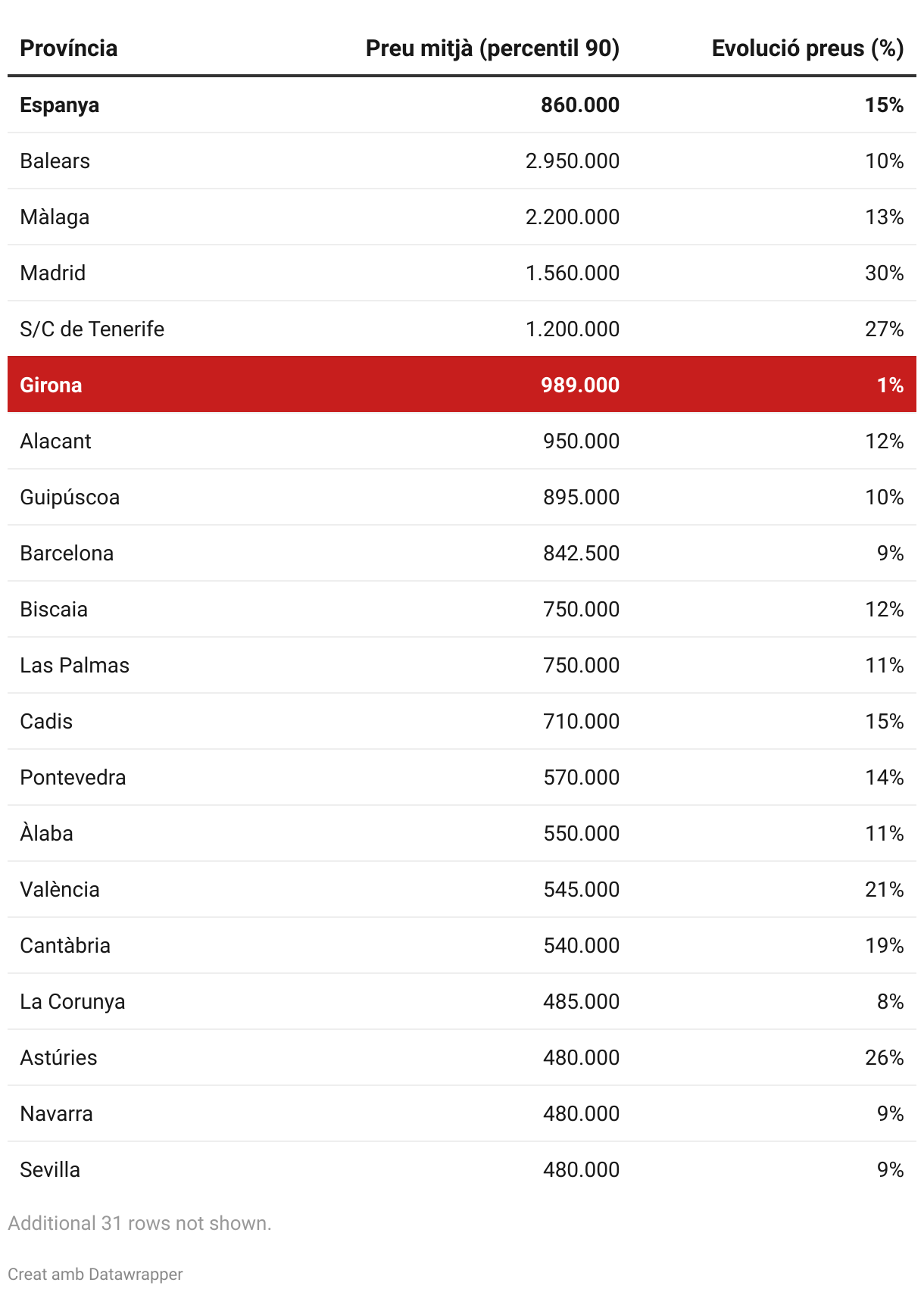Click Astúries 26% evolution value

[884, 1058]
